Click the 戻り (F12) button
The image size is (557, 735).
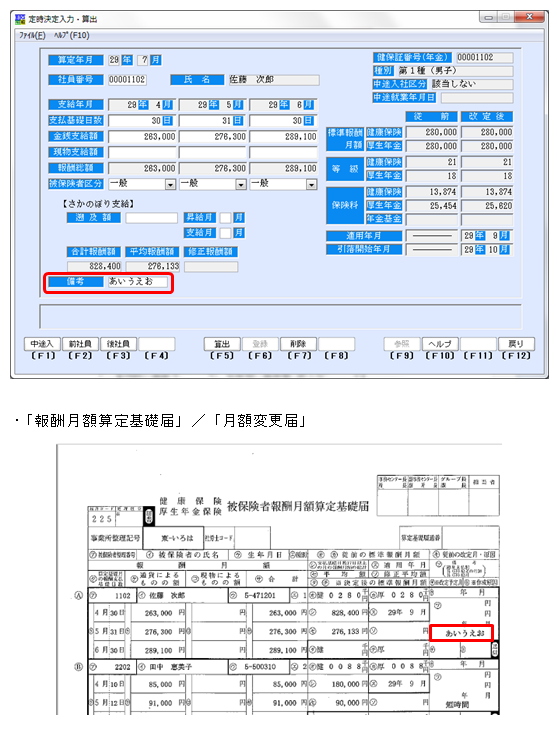click(516, 344)
